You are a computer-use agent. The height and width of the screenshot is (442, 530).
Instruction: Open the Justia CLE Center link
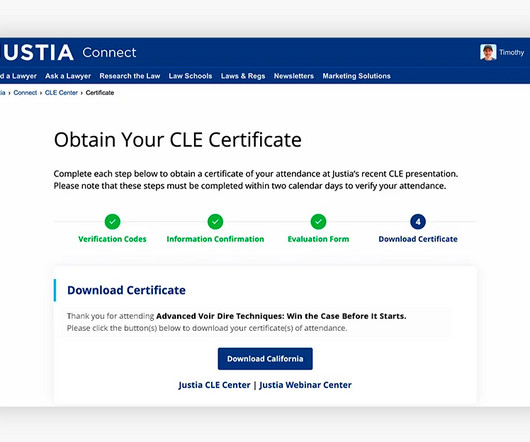[x=214, y=385]
